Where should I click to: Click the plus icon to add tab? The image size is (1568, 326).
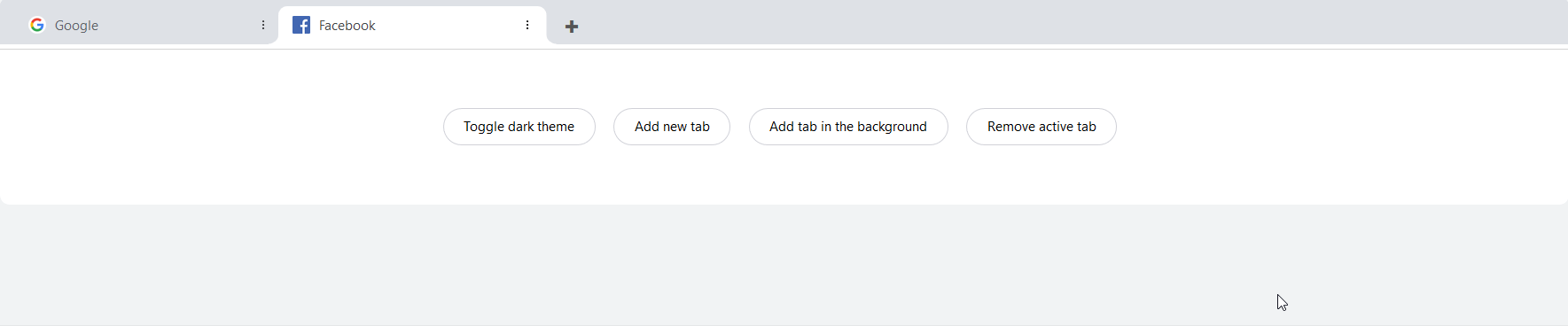pos(572,27)
